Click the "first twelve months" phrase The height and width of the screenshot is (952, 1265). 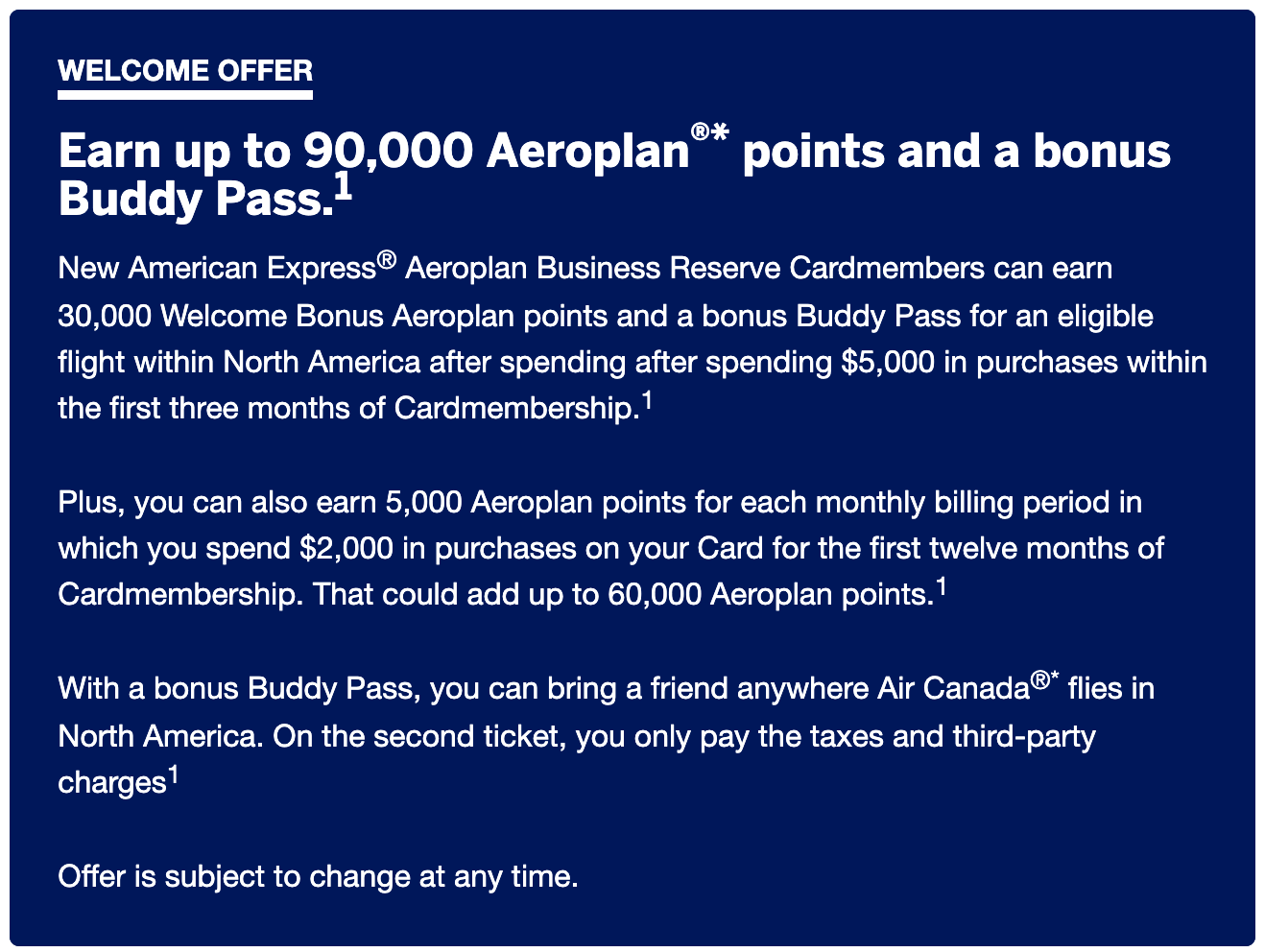(x=979, y=548)
